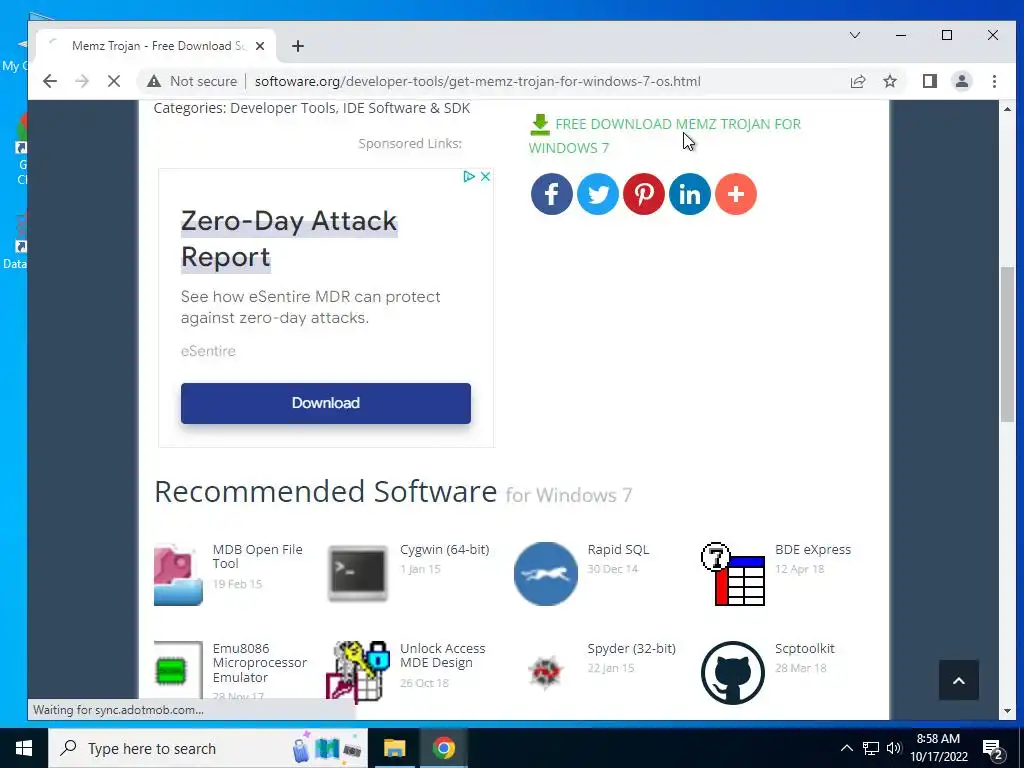Click Not secure warning icon
This screenshot has height=768, width=1024.
coord(153,81)
